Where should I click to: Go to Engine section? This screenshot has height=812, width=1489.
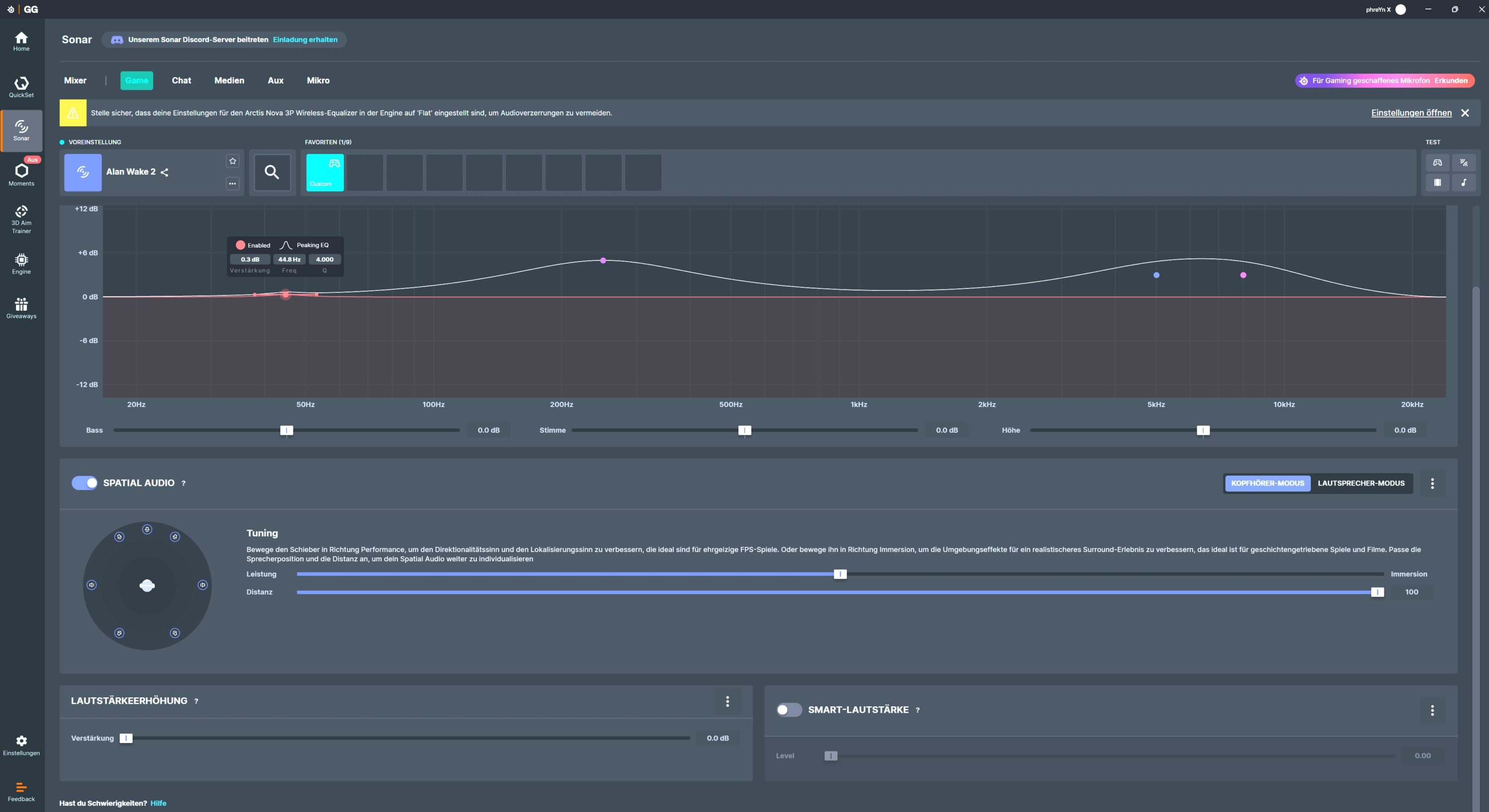21,264
